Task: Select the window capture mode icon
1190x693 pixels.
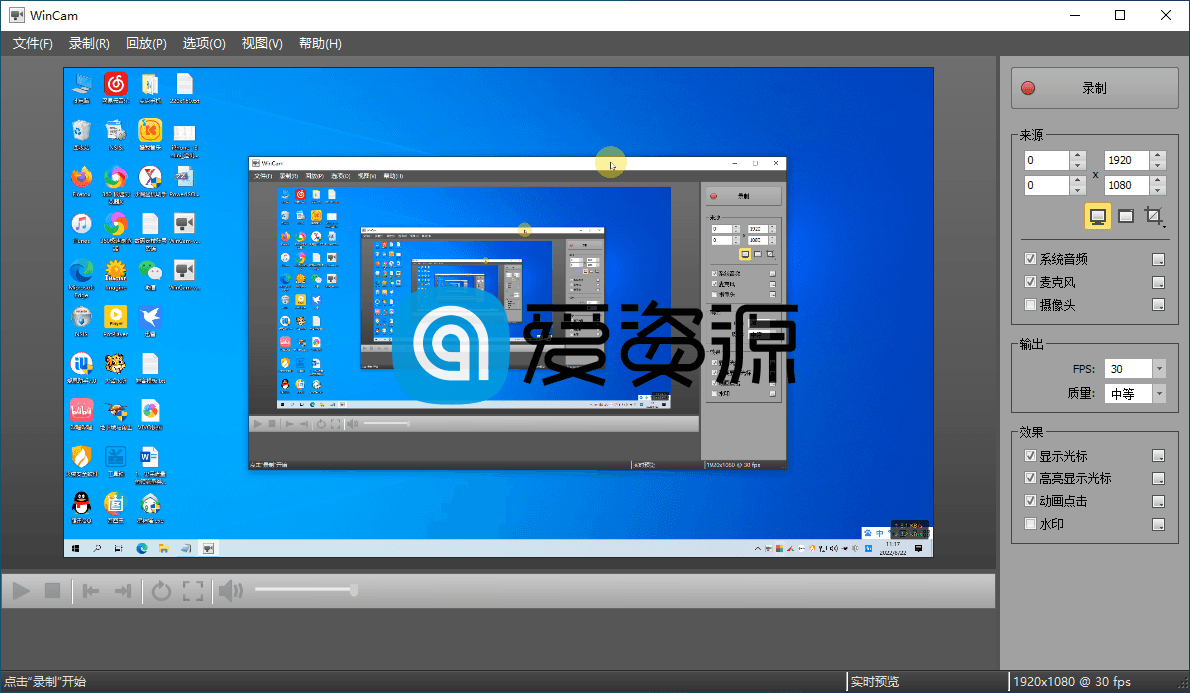Action: pos(1126,215)
